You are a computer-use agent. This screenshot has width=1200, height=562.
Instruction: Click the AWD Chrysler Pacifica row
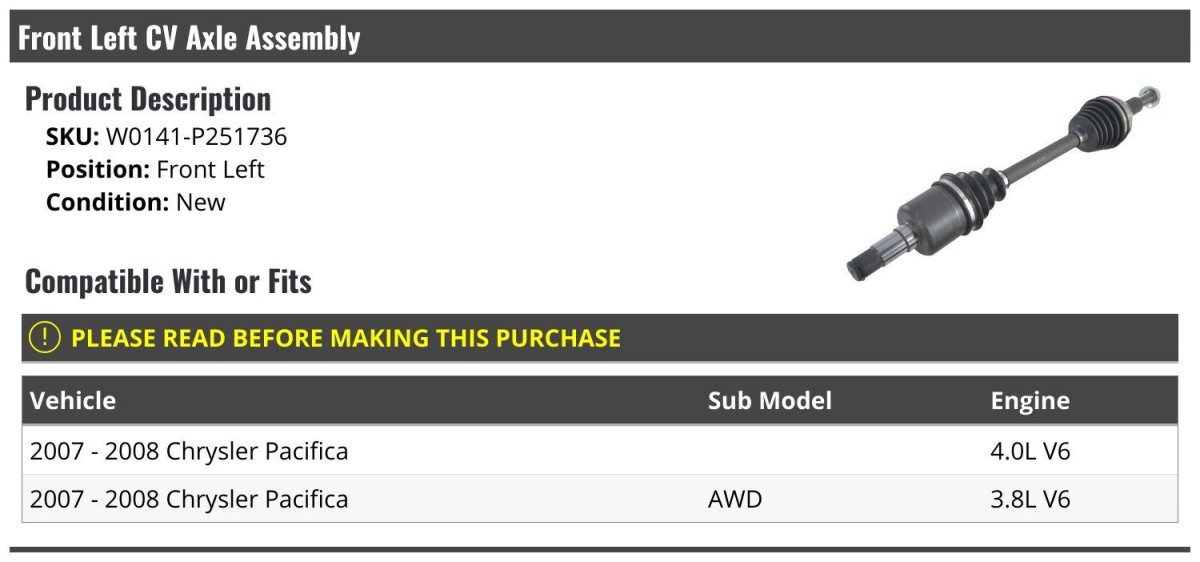coord(600,499)
